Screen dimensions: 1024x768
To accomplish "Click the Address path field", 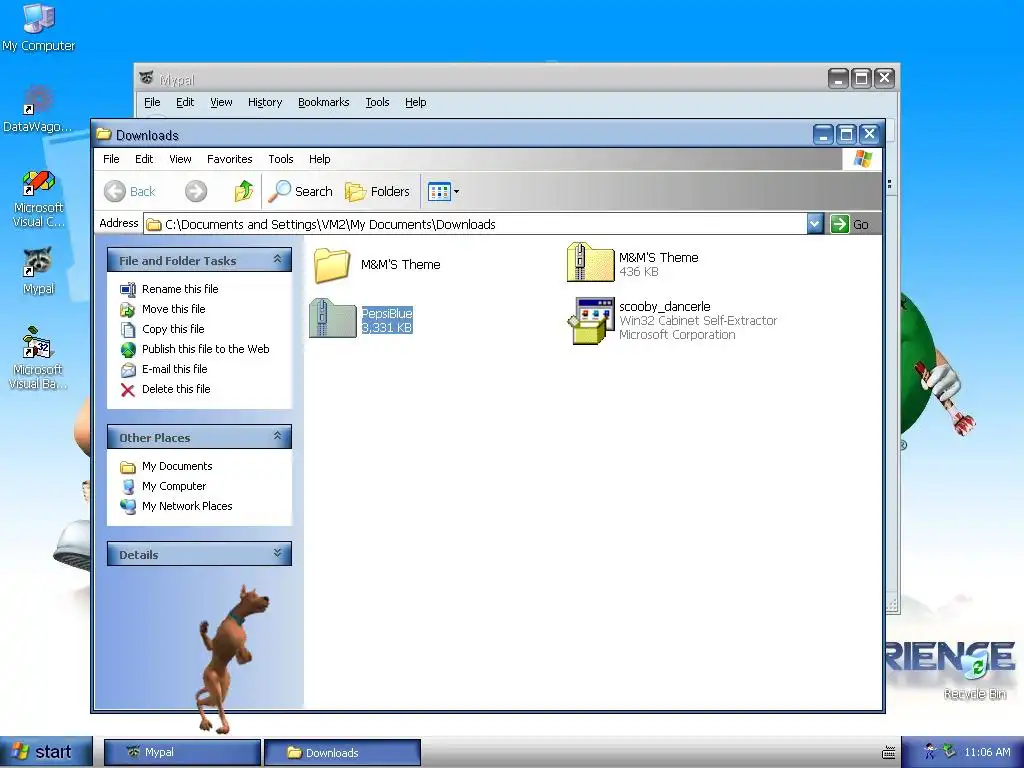I will pos(475,224).
